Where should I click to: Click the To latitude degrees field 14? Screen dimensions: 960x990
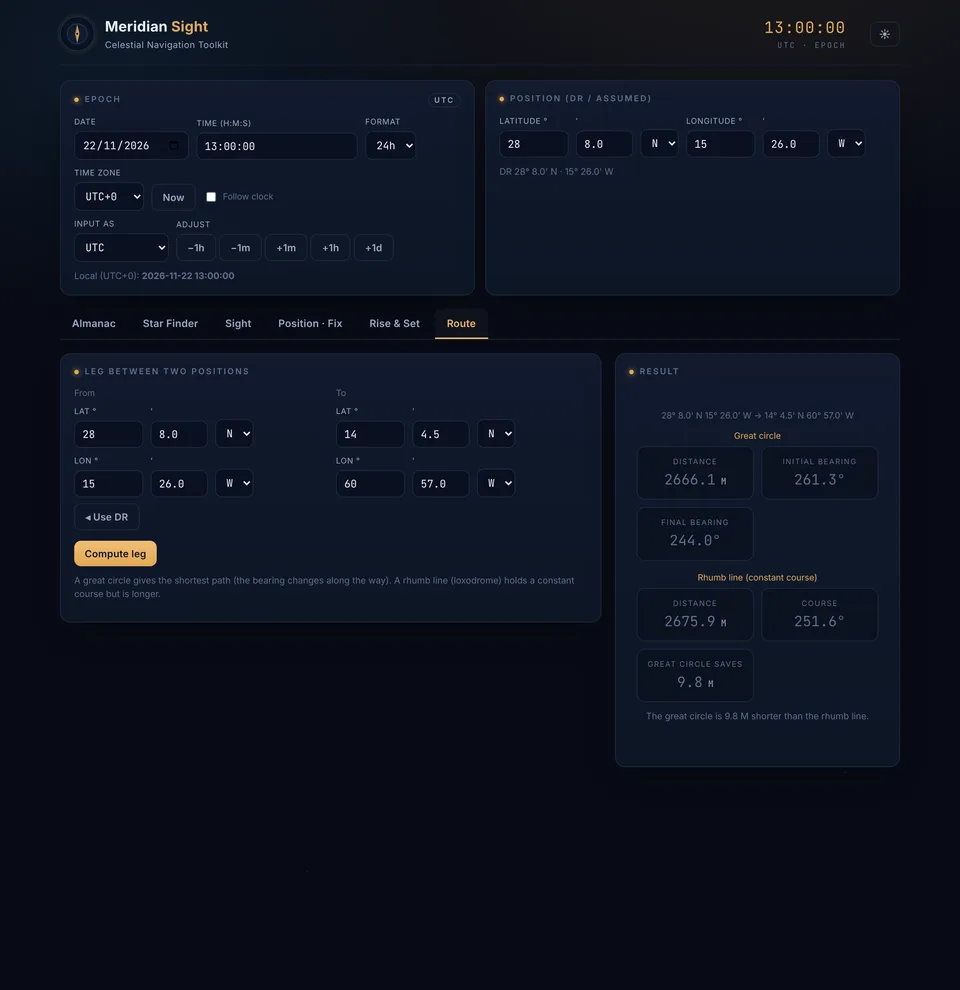(370, 434)
